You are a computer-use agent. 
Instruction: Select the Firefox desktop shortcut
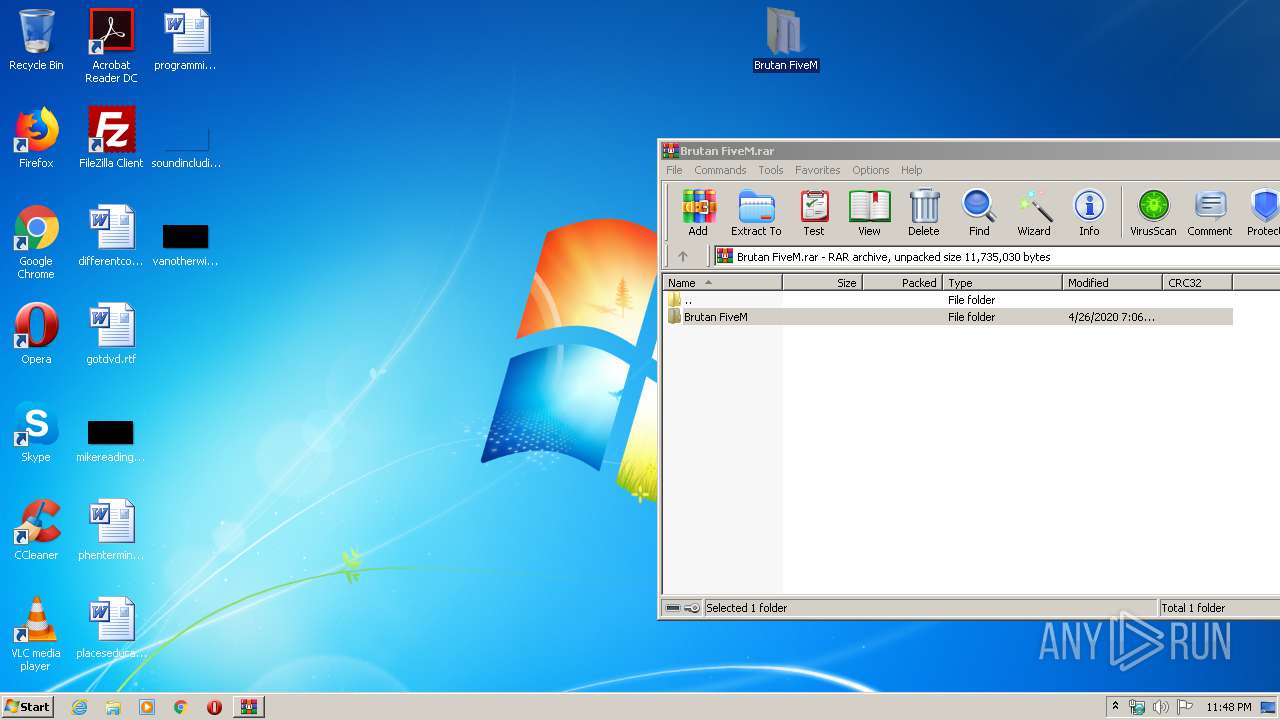click(36, 138)
